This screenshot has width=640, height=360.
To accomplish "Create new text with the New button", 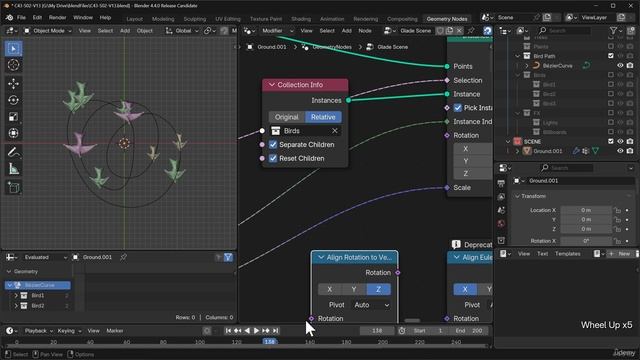I will click(x=620, y=254).
